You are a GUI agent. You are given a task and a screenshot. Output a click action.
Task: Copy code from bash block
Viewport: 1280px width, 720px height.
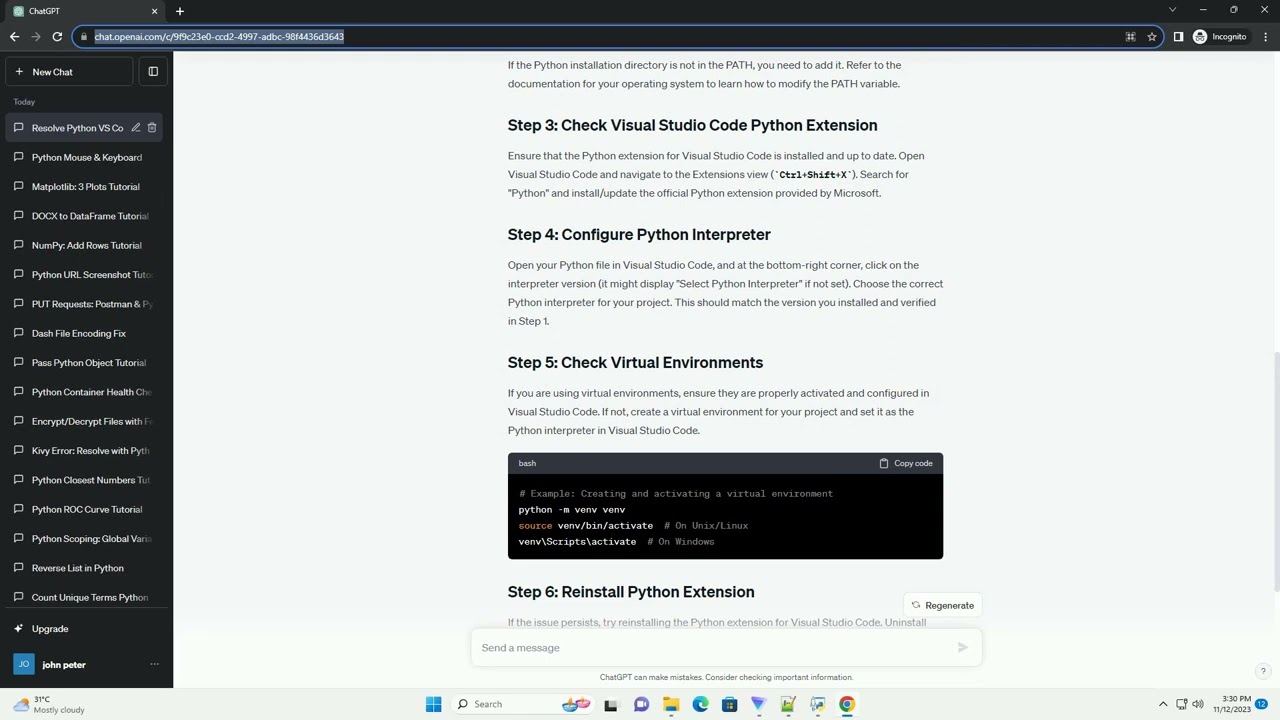pyautogui.click(x=906, y=463)
